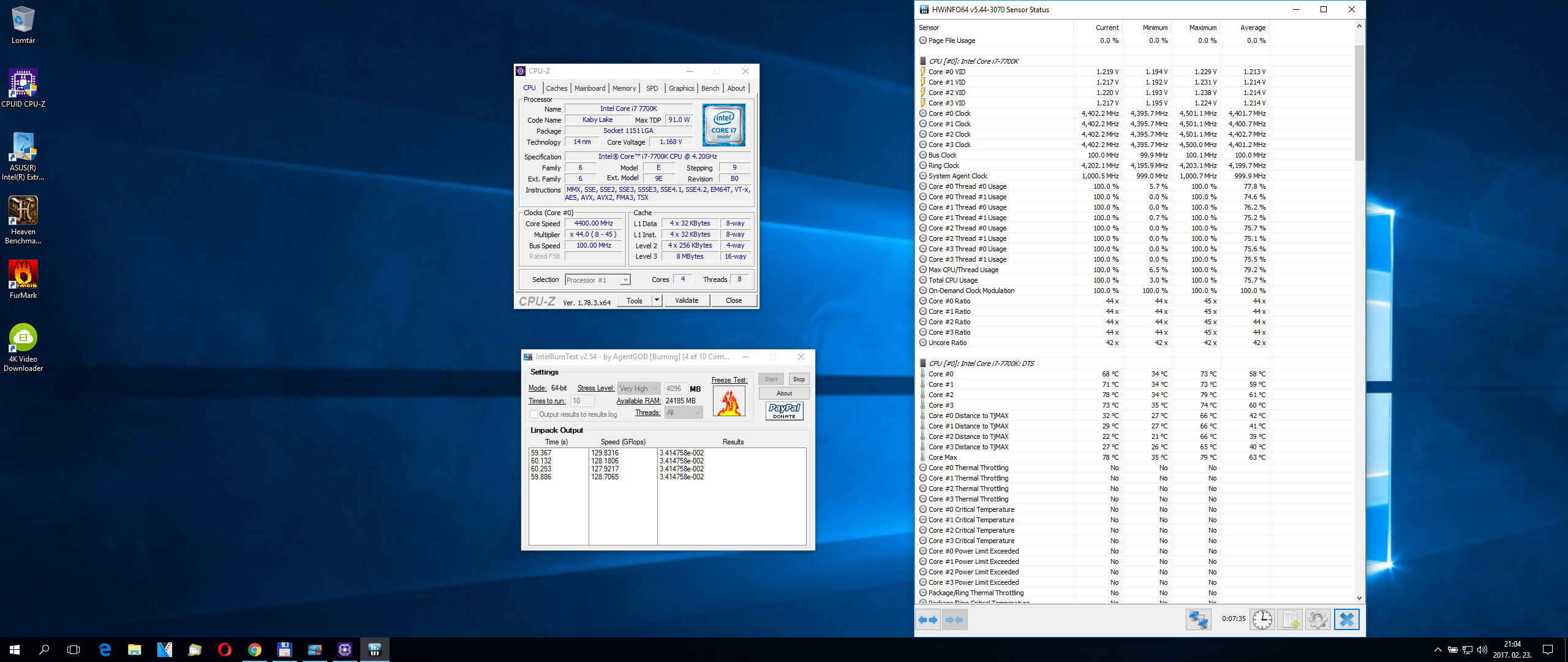Click HWiNFO collapse columns arrows icon

click(954, 620)
